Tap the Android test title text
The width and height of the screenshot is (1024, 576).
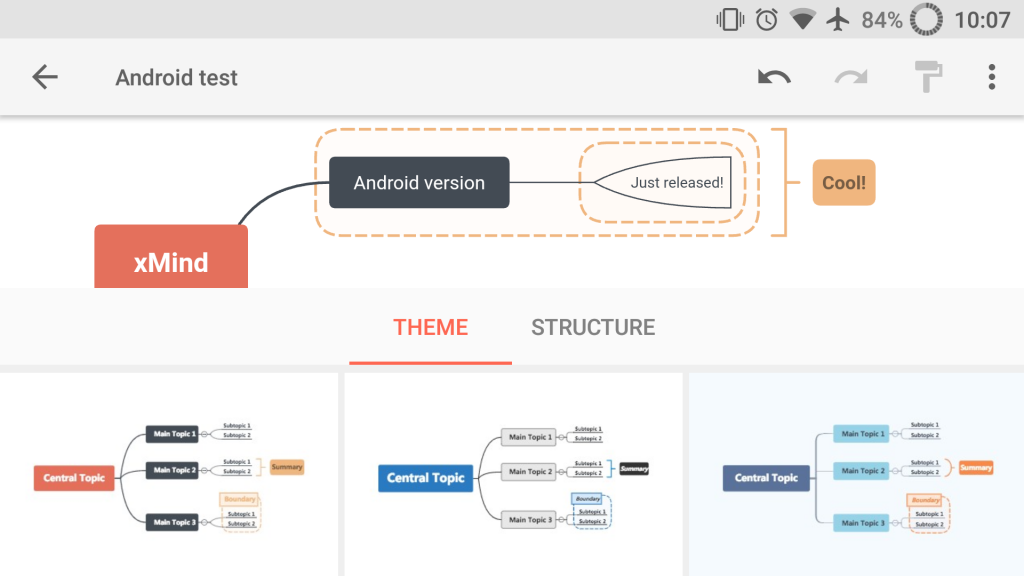pos(176,77)
